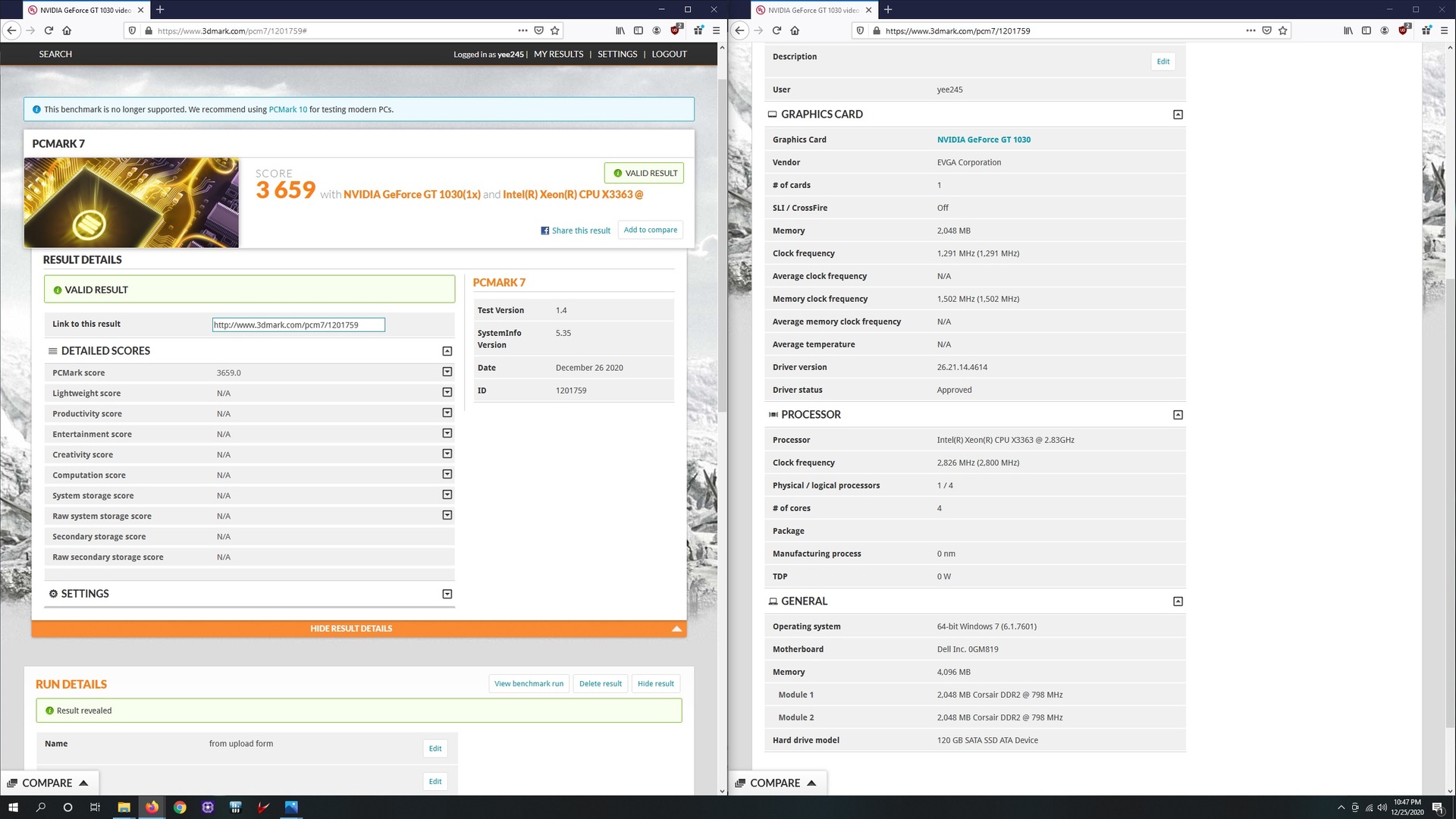Screen dimensions: 1456x819
Task: Expand Lightweight score row
Action: tap(447, 392)
